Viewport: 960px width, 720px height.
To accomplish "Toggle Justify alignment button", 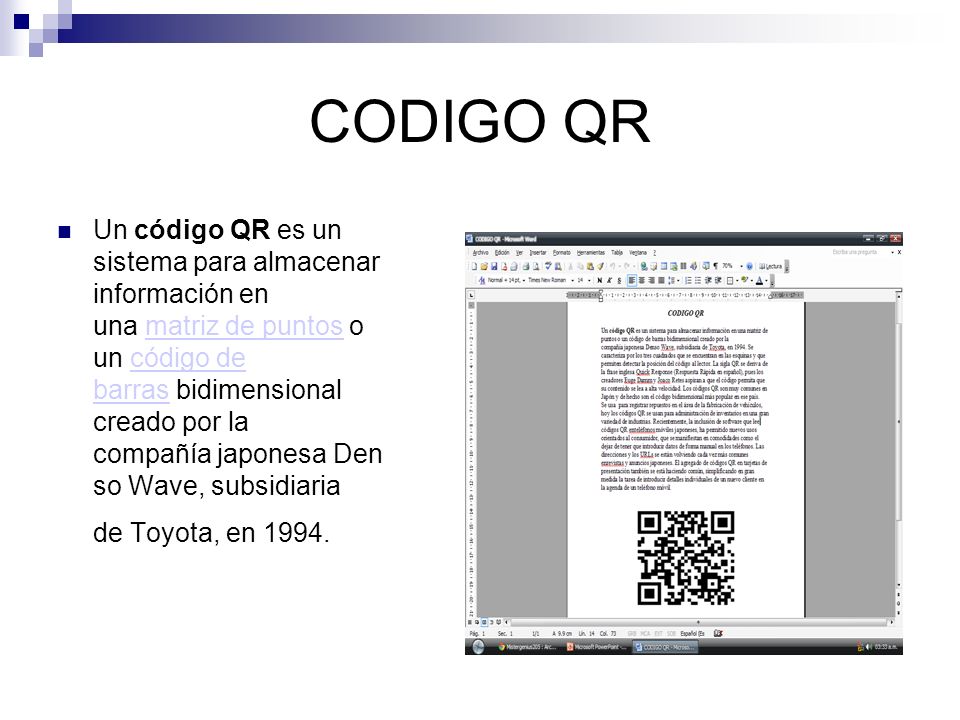I will coord(661,280).
